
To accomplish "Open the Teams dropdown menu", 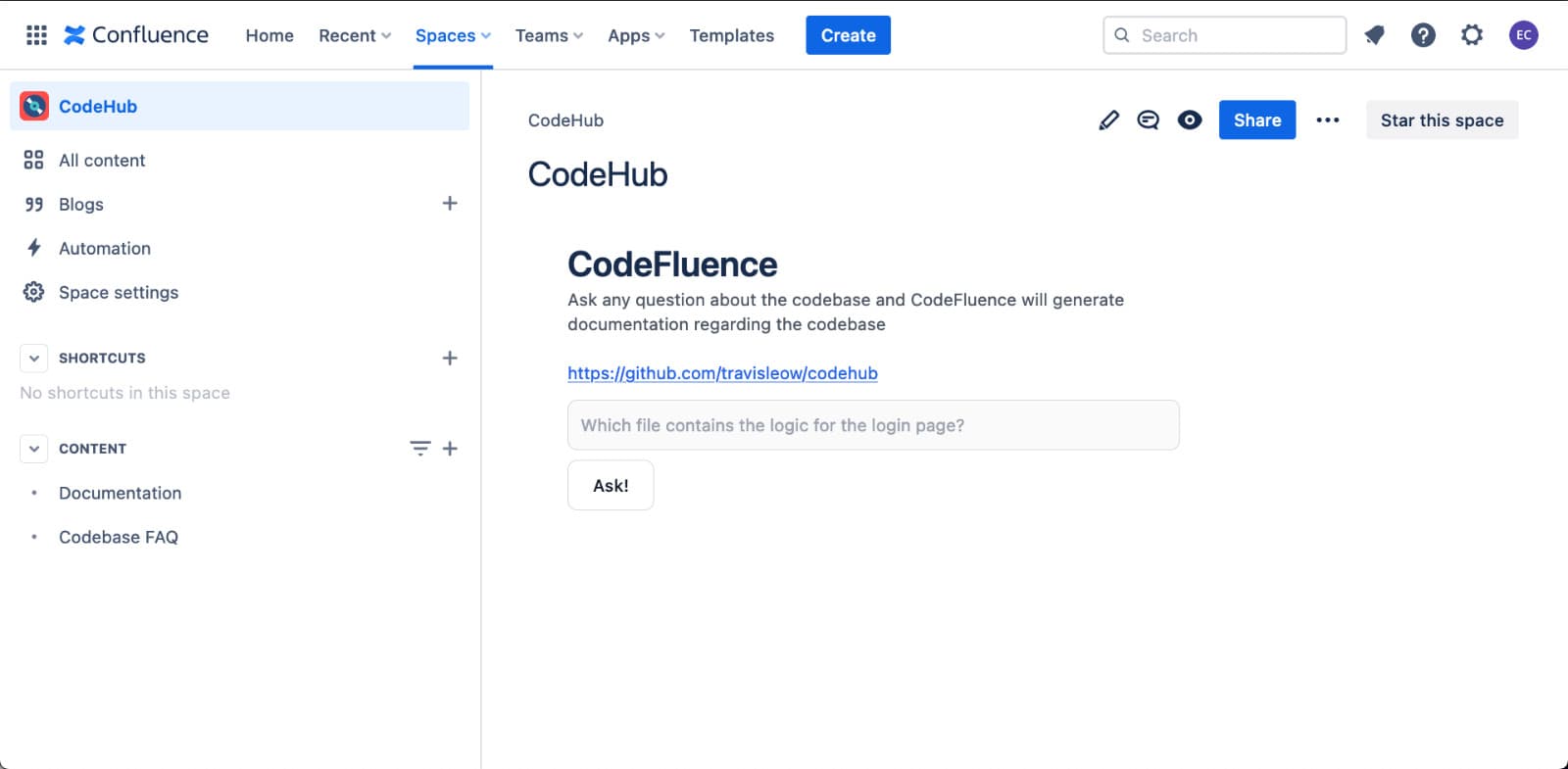I will click(x=549, y=36).
